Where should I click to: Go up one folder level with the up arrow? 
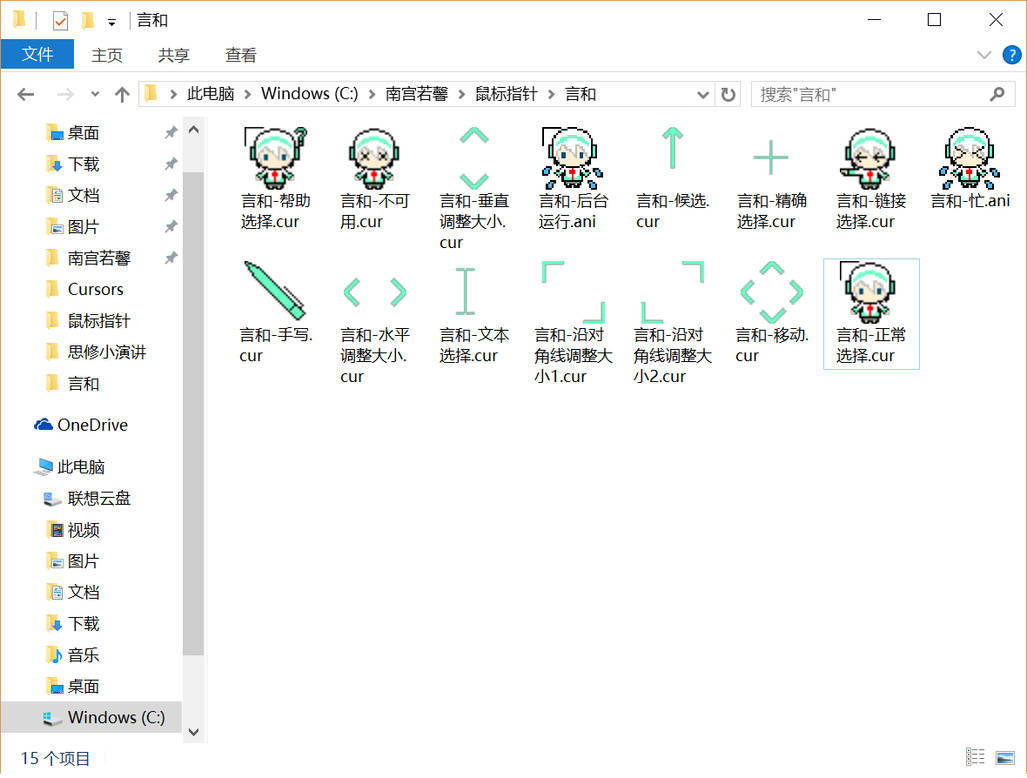pyautogui.click(x=121, y=93)
